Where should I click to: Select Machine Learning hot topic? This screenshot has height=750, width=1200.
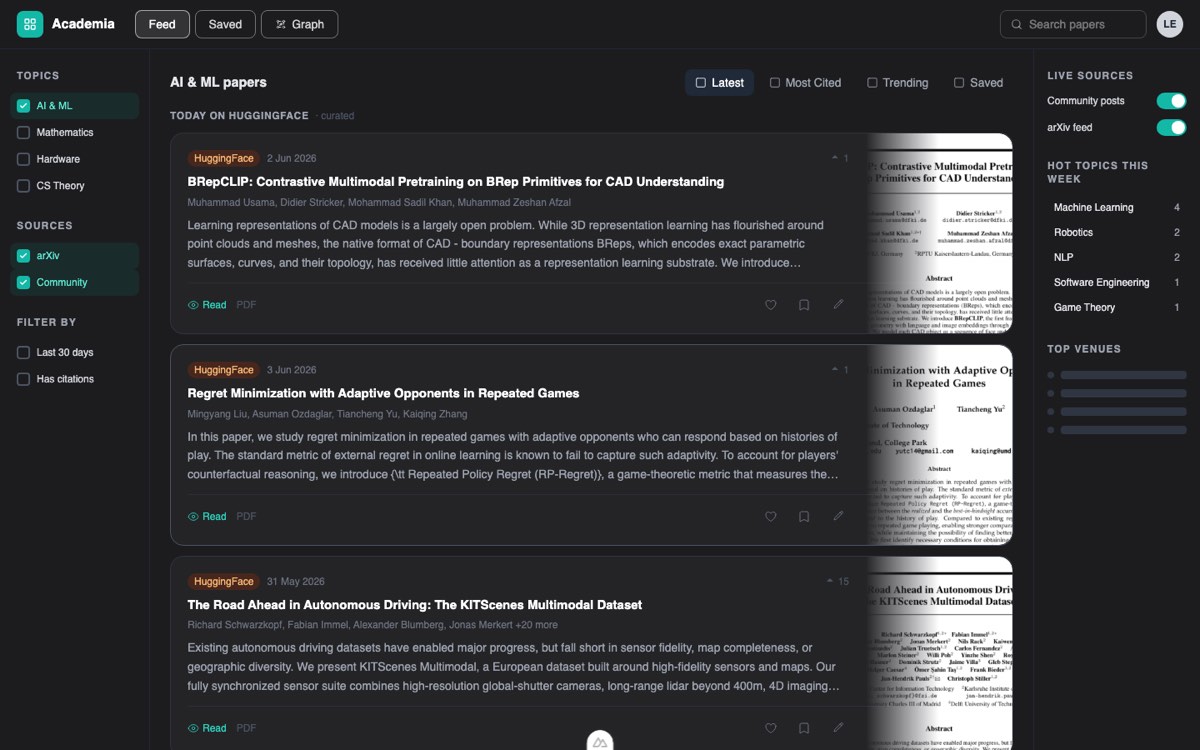pyautogui.click(x=1117, y=208)
